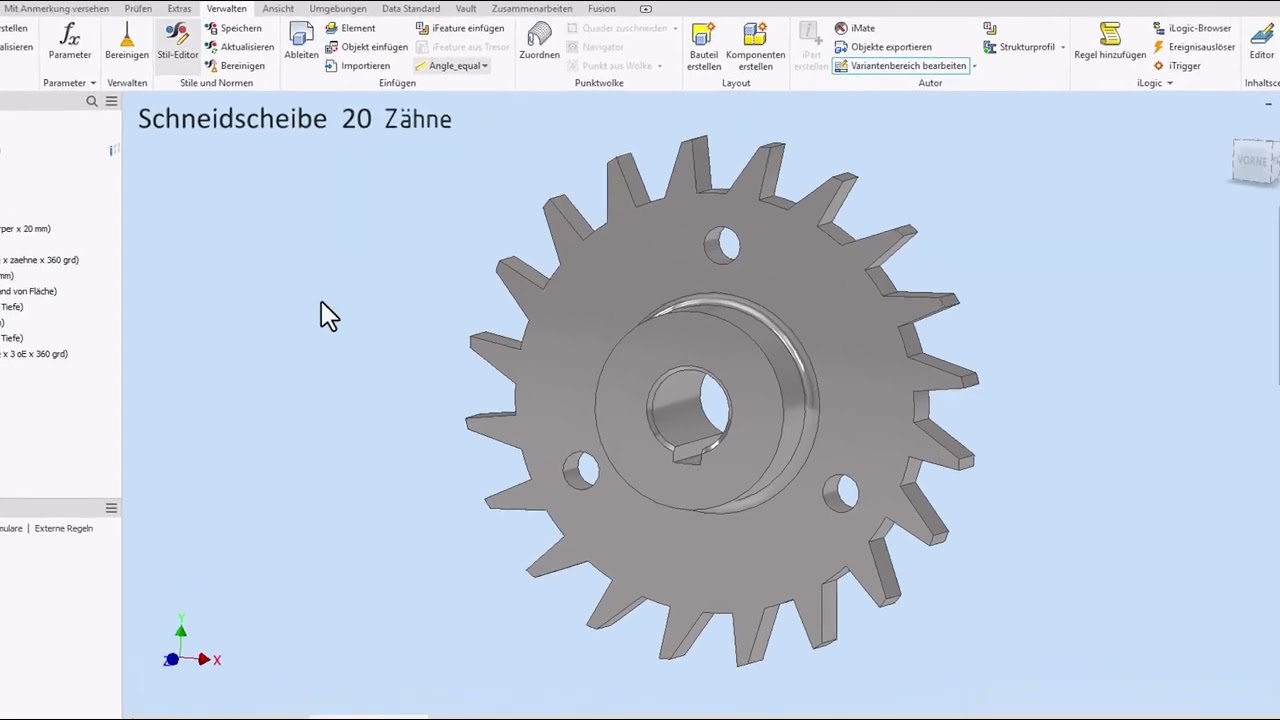Click the Ableiten tool

[x=301, y=42]
